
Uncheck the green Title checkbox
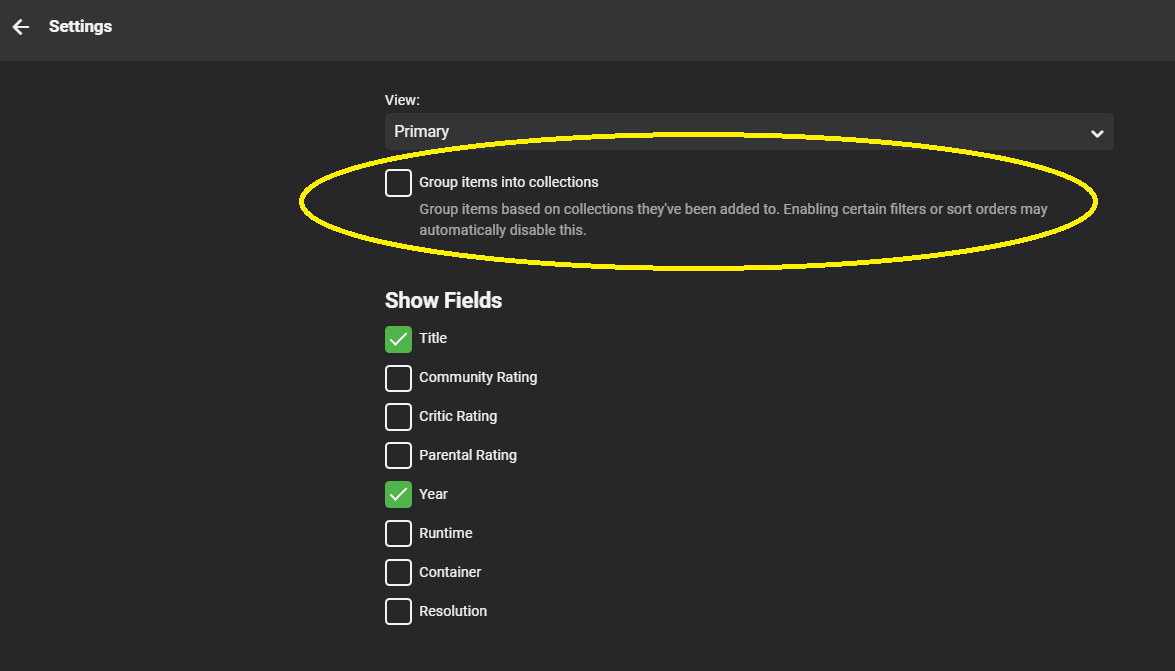coord(398,339)
